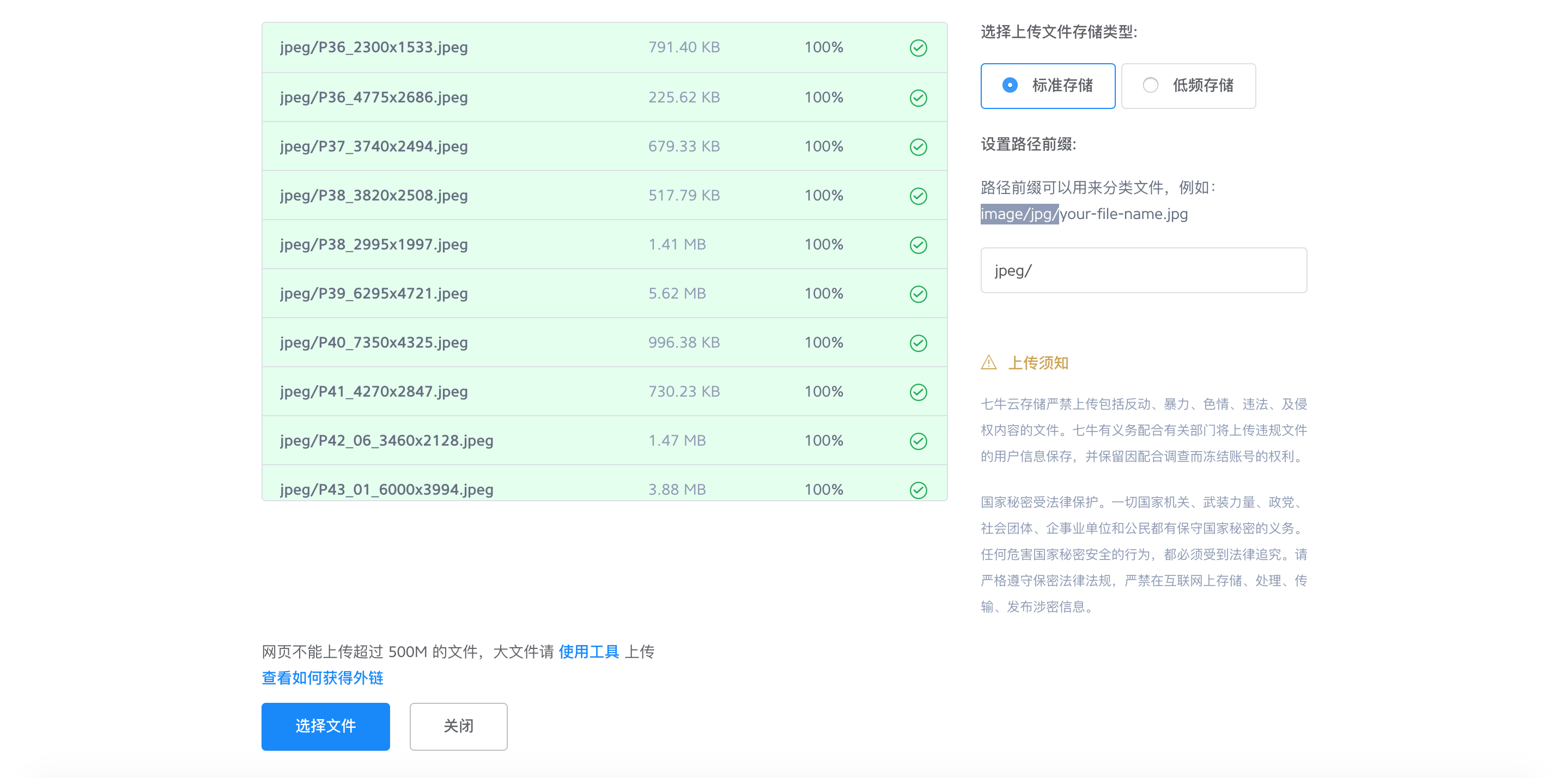Image resolution: width=1568 pixels, height=778 pixels.
Task: Click success checkmark for P41_4270x2847.jpeg
Action: [918, 392]
